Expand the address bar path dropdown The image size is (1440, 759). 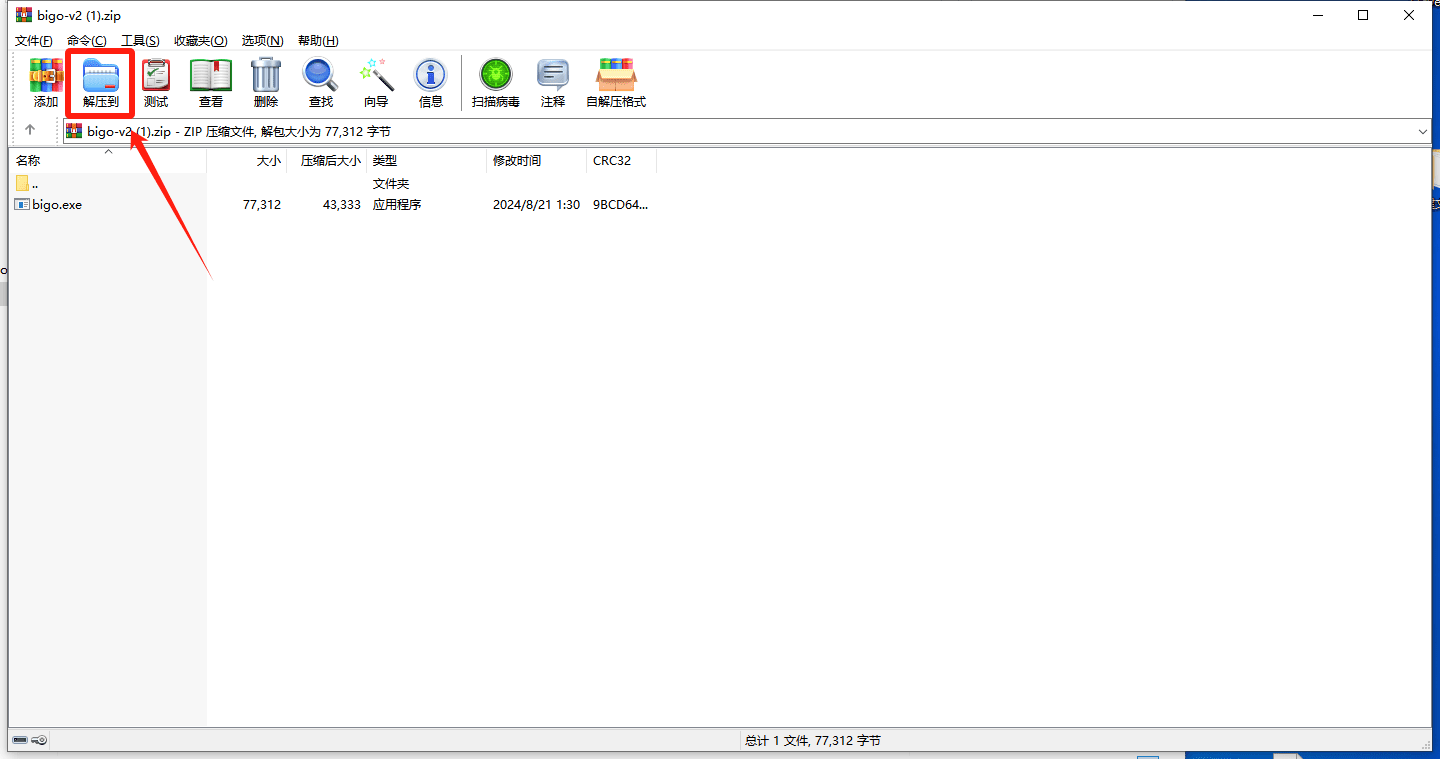tap(1422, 131)
